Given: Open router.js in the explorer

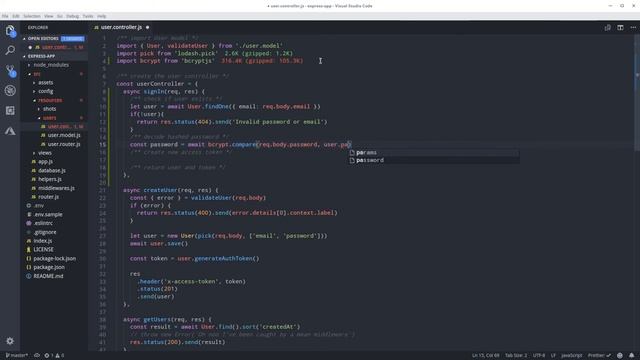Looking at the screenshot, I should click(48, 197).
